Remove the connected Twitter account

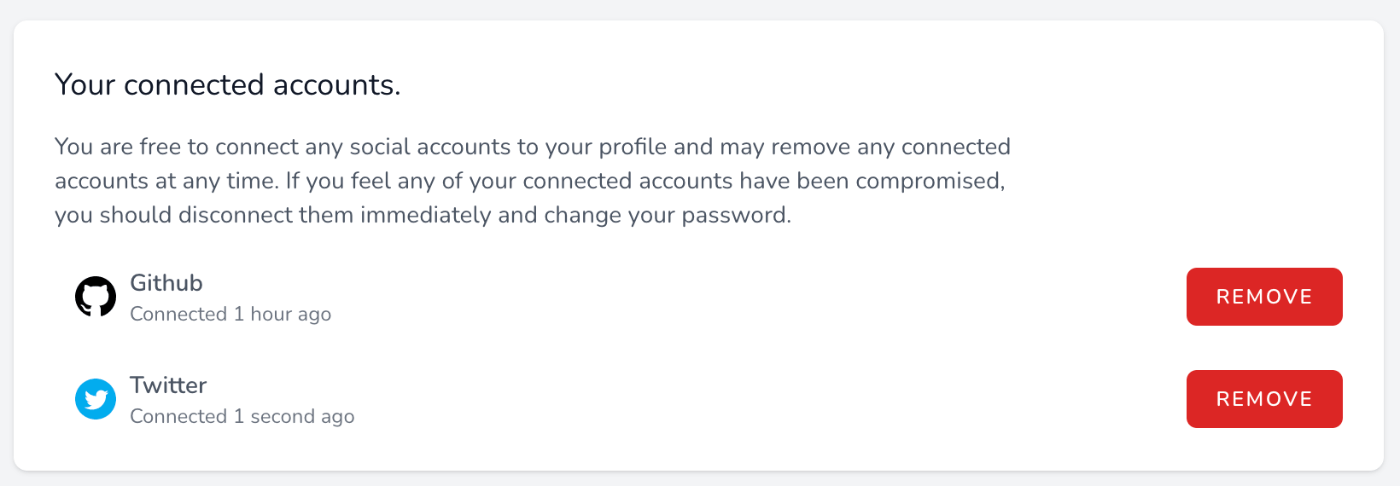[1264, 399]
